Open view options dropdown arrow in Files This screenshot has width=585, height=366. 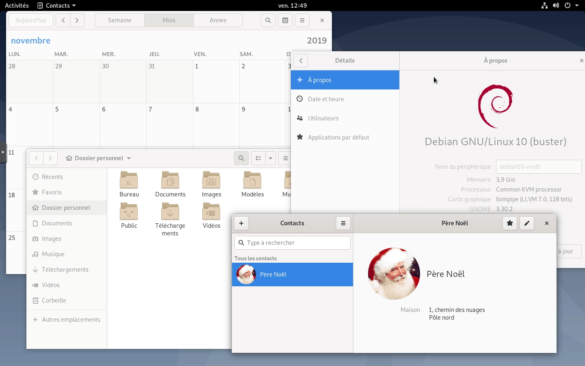point(270,158)
